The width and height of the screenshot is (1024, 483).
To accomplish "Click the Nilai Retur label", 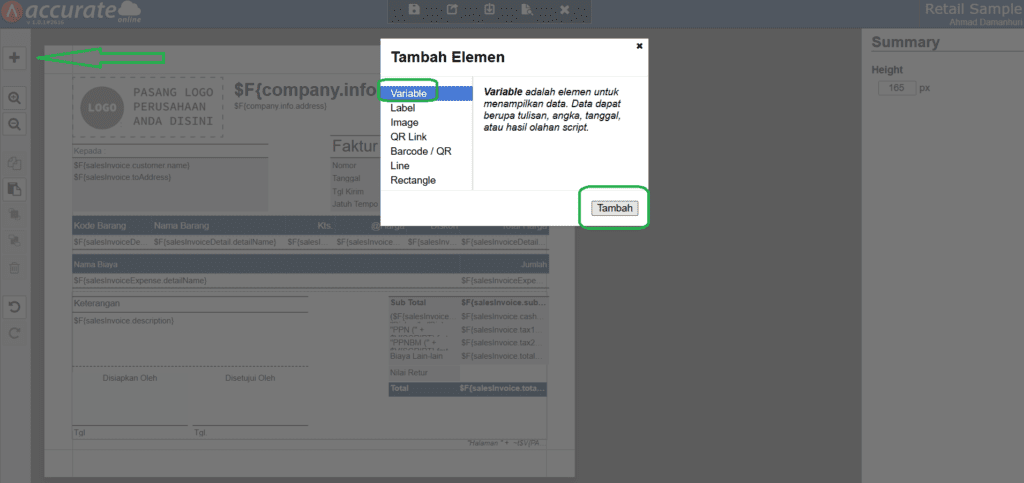I will [408, 373].
